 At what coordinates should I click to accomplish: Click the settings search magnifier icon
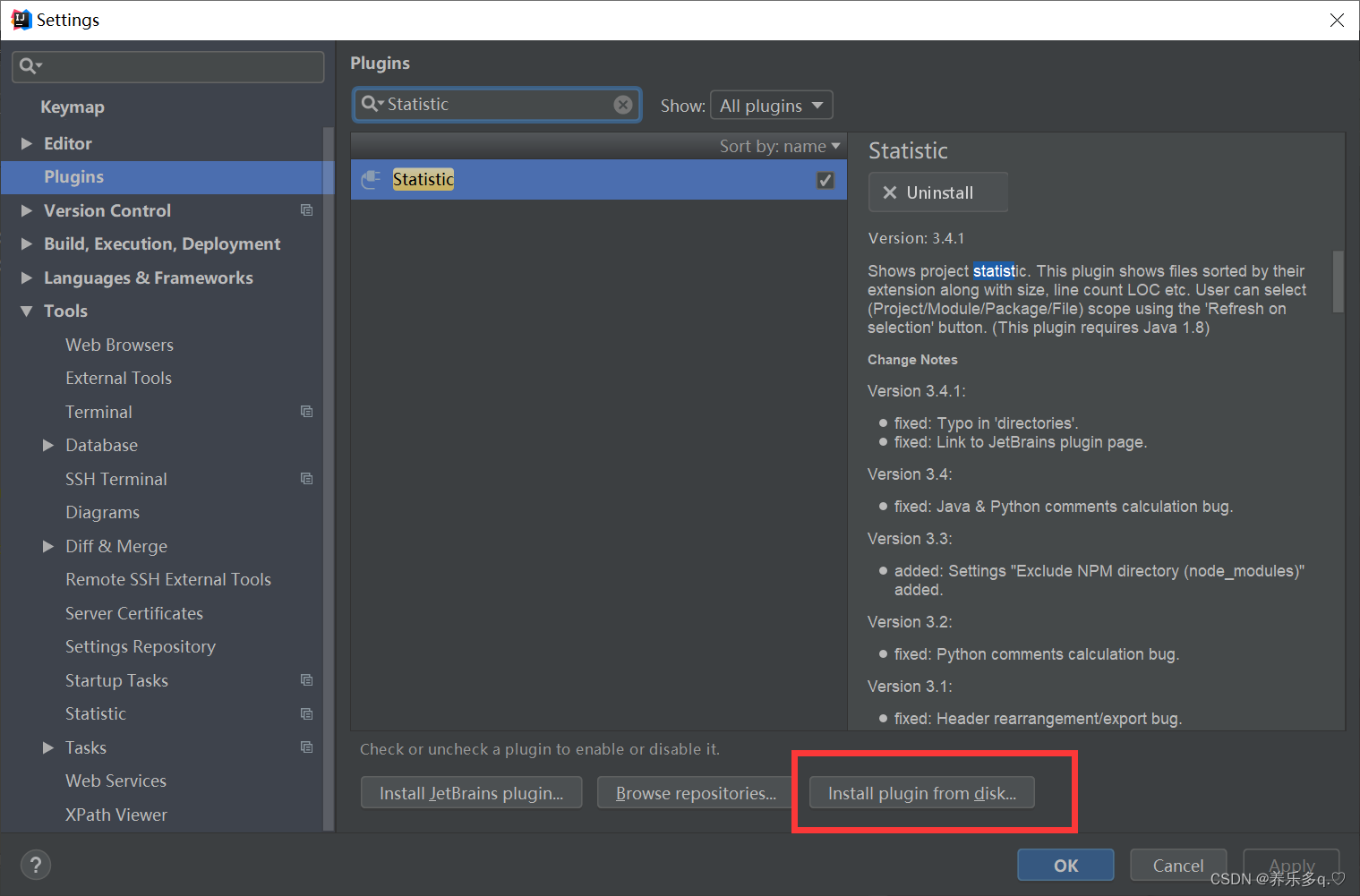pos(30,66)
